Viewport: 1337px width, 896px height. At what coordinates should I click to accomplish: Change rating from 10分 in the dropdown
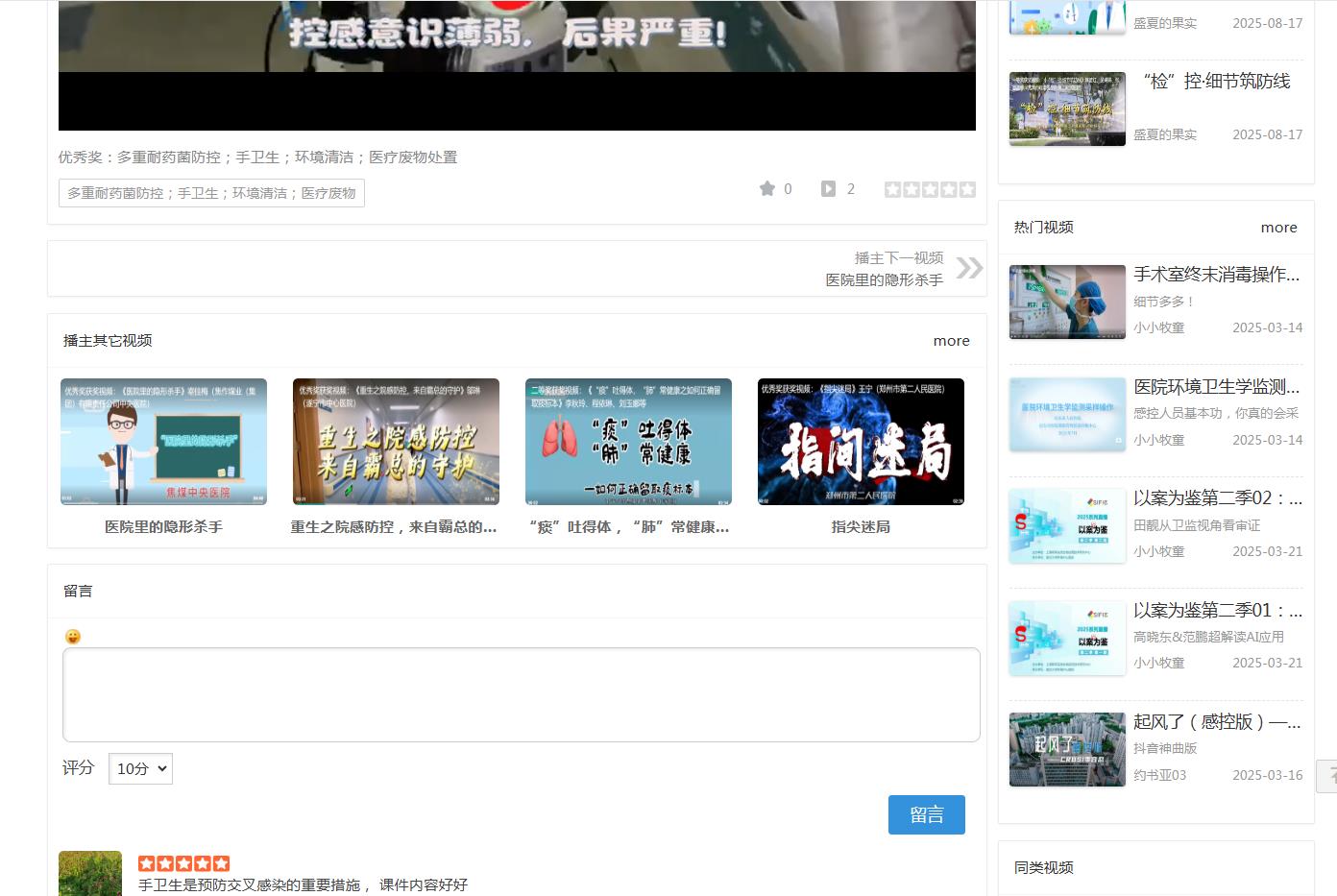[x=140, y=768]
